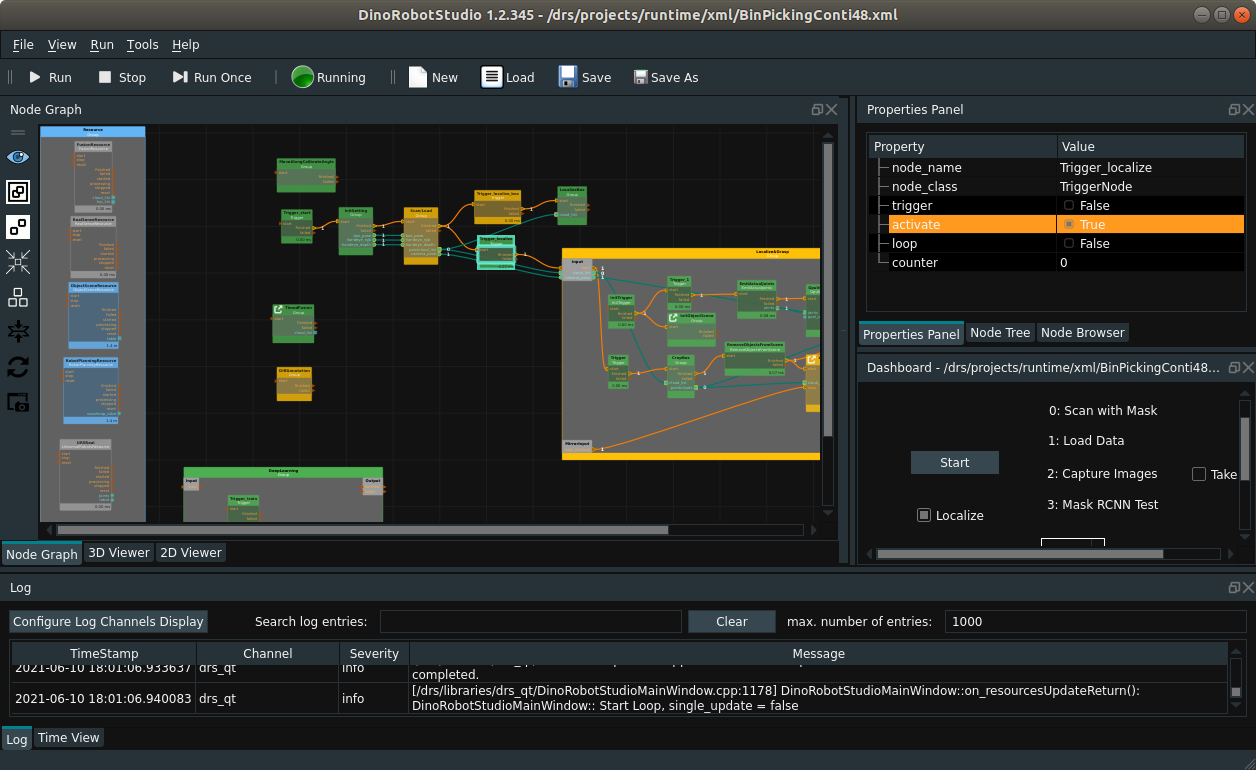
Task: Open the Tools menu
Action: point(143,45)
